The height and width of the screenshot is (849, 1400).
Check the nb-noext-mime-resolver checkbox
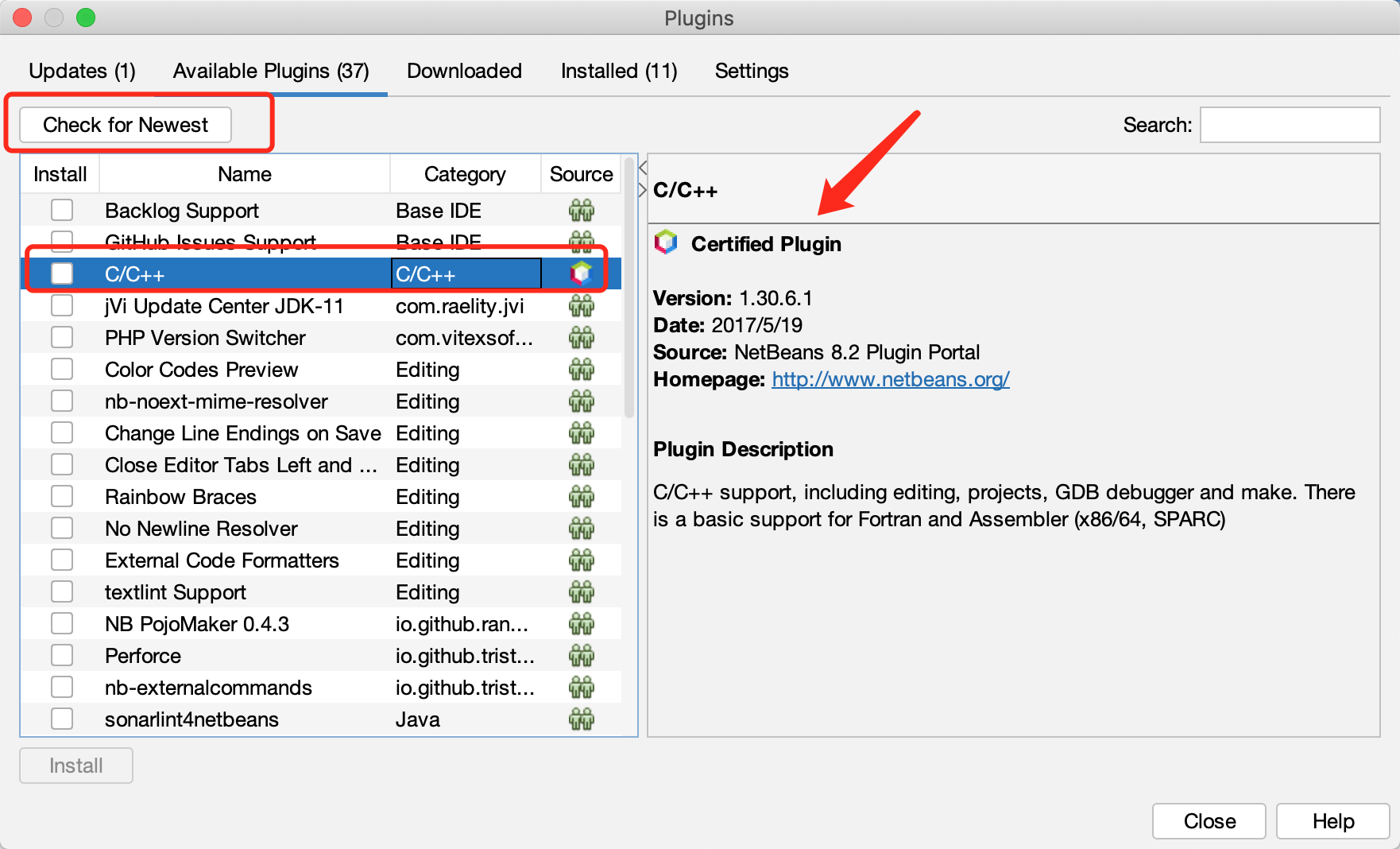coord(62,401)
